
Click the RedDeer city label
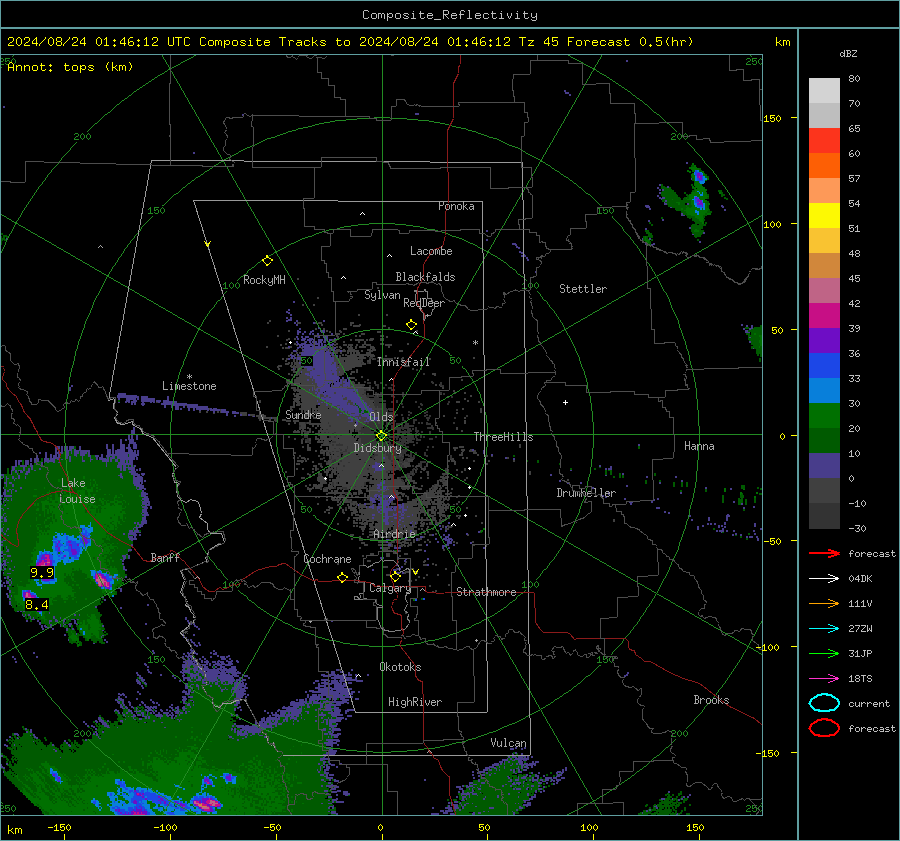[x=424, y=303]
